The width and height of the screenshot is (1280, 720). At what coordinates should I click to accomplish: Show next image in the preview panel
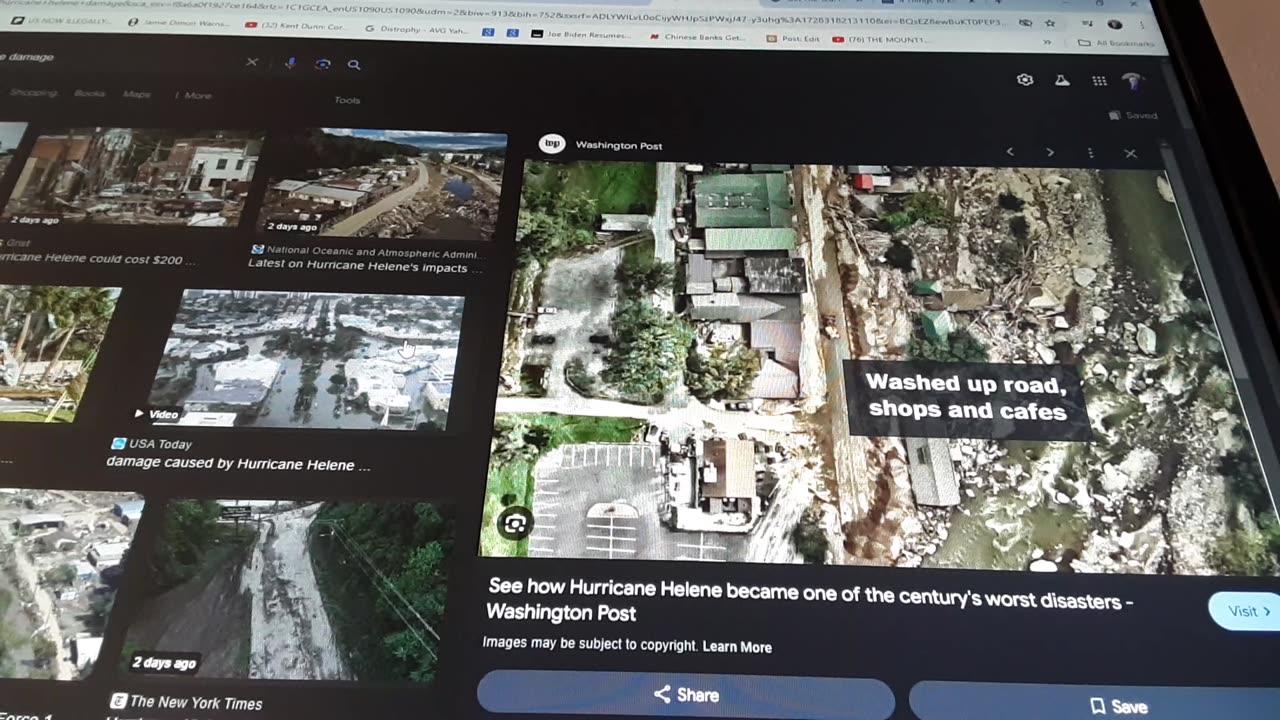pos(1050,152)
